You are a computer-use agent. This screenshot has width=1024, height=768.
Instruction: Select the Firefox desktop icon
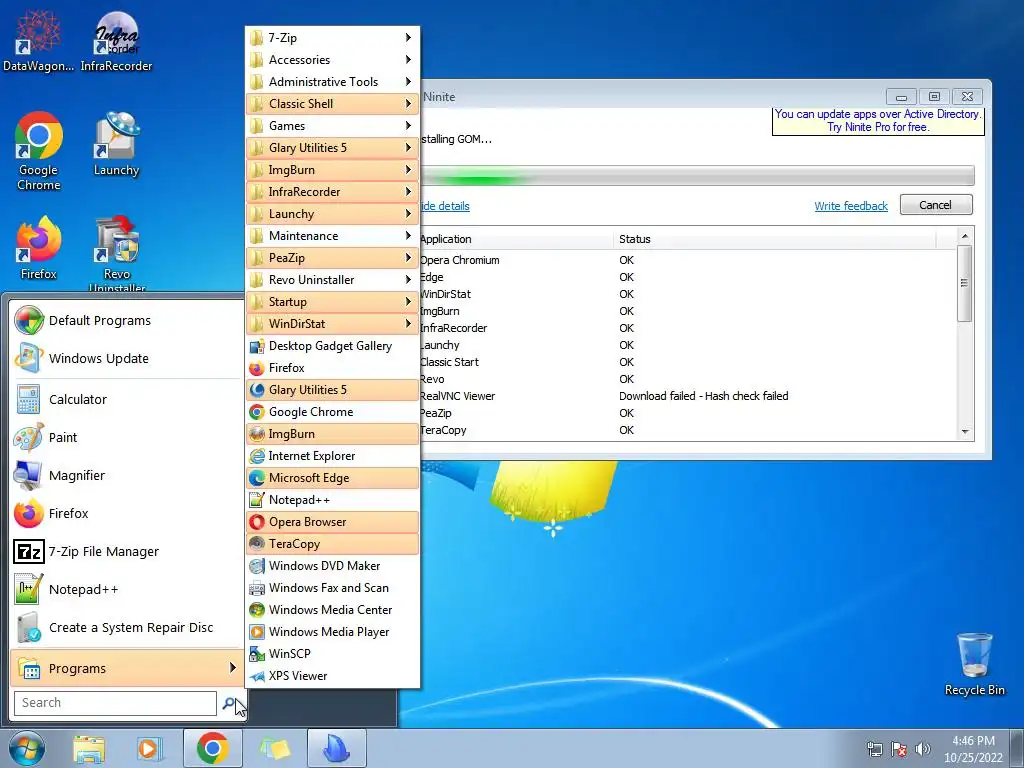click(39, 248)
